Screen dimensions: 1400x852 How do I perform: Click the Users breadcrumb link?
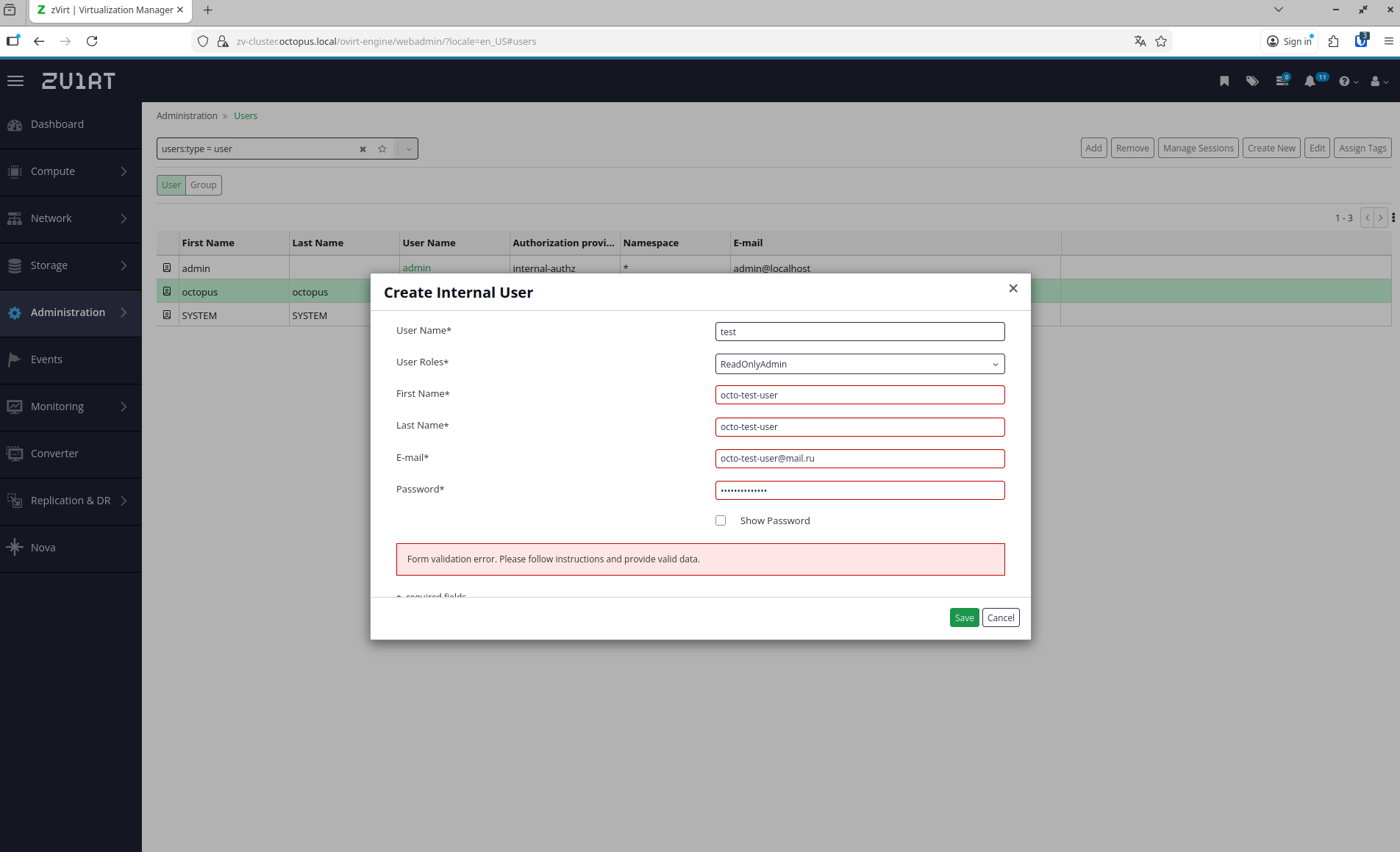246,116
